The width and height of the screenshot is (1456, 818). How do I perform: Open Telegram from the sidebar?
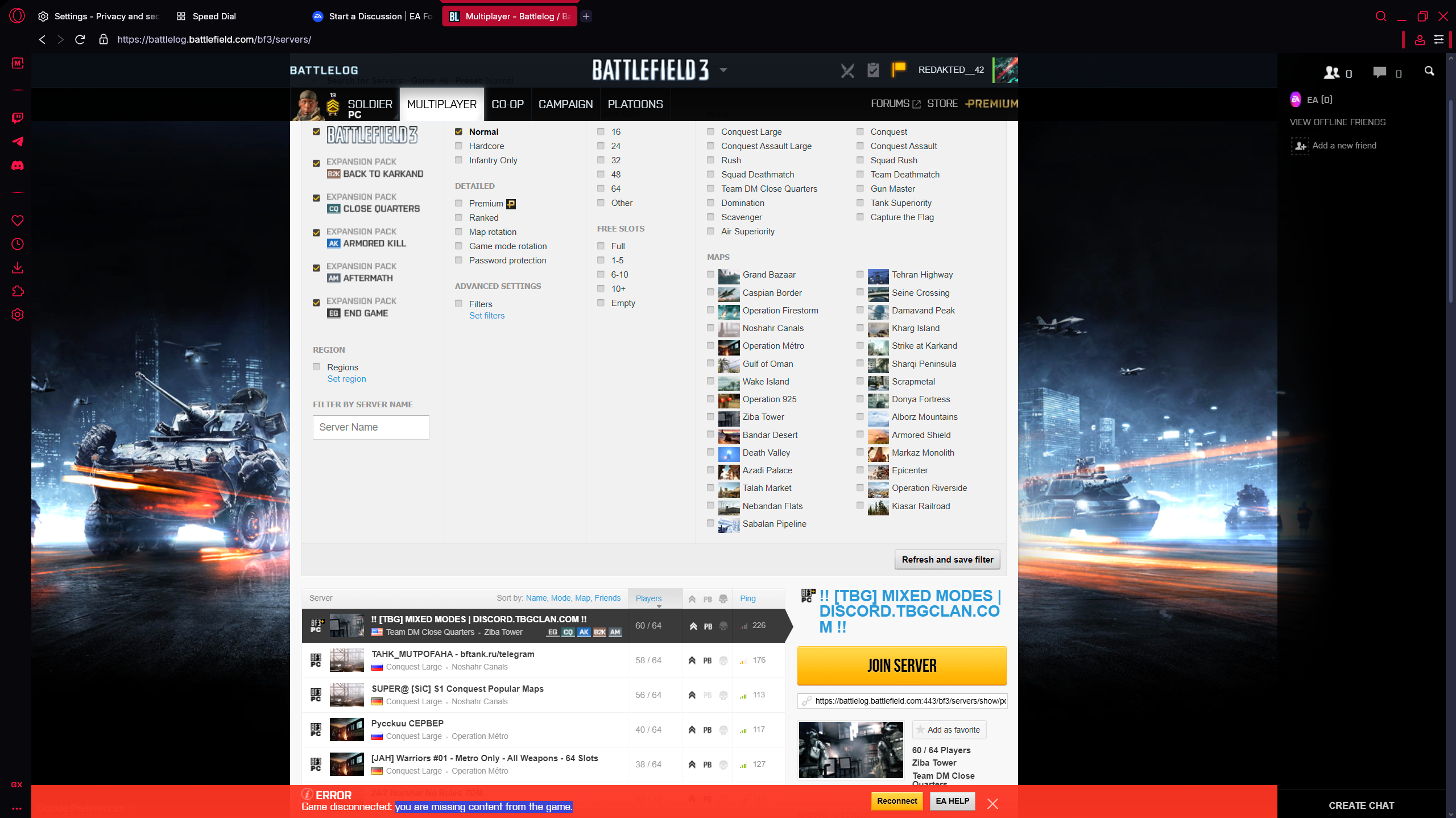[x=18, y=142]
